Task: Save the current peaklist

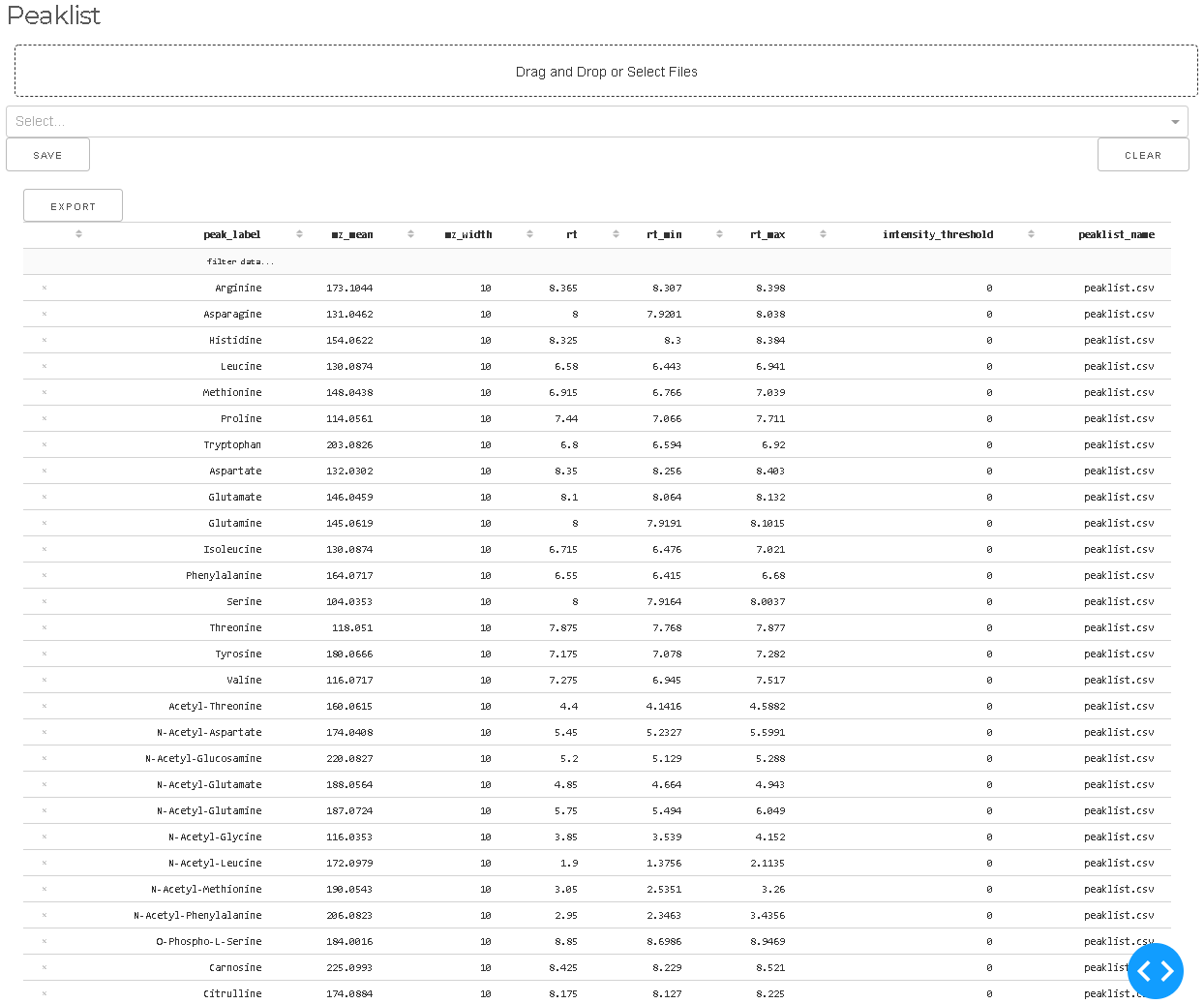Action: click(x=47, y=154)
